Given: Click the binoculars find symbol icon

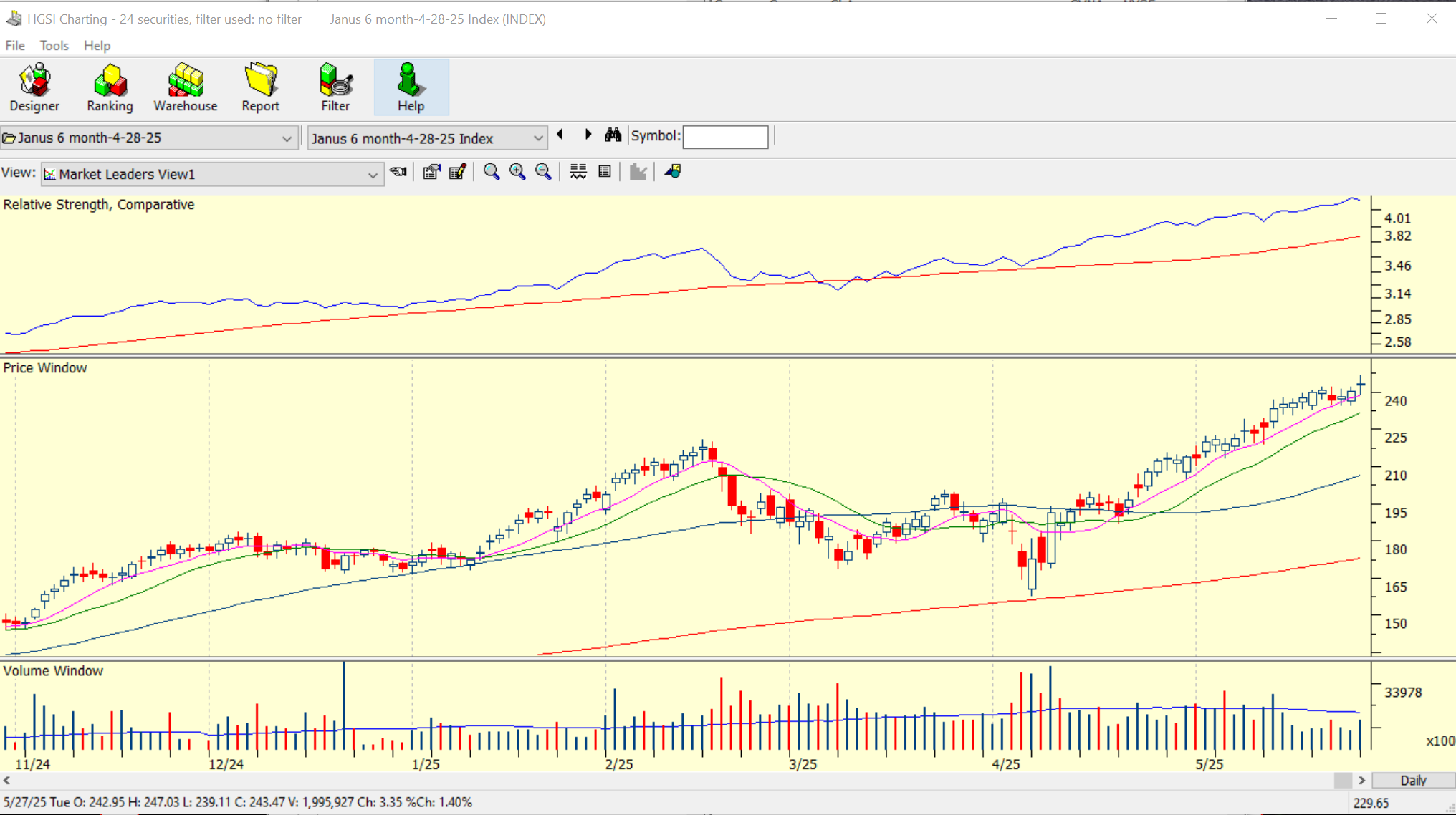Looking at the screenshot, I should pos(613,135).
